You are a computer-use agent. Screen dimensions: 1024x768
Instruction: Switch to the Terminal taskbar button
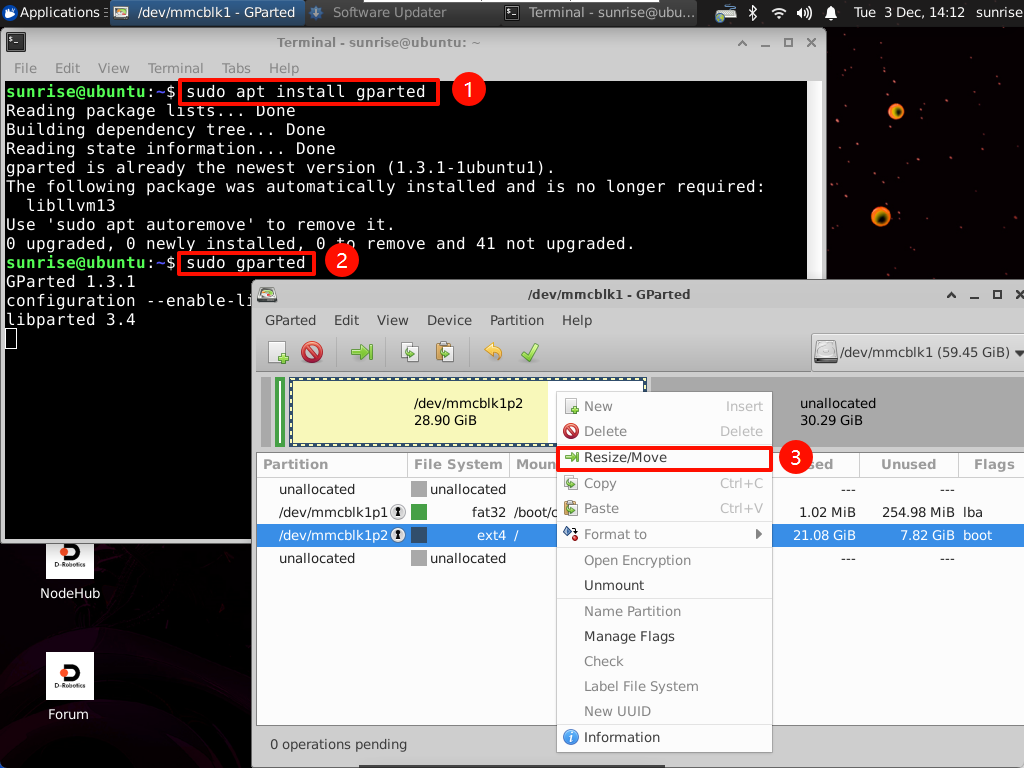tap(601, 12)
